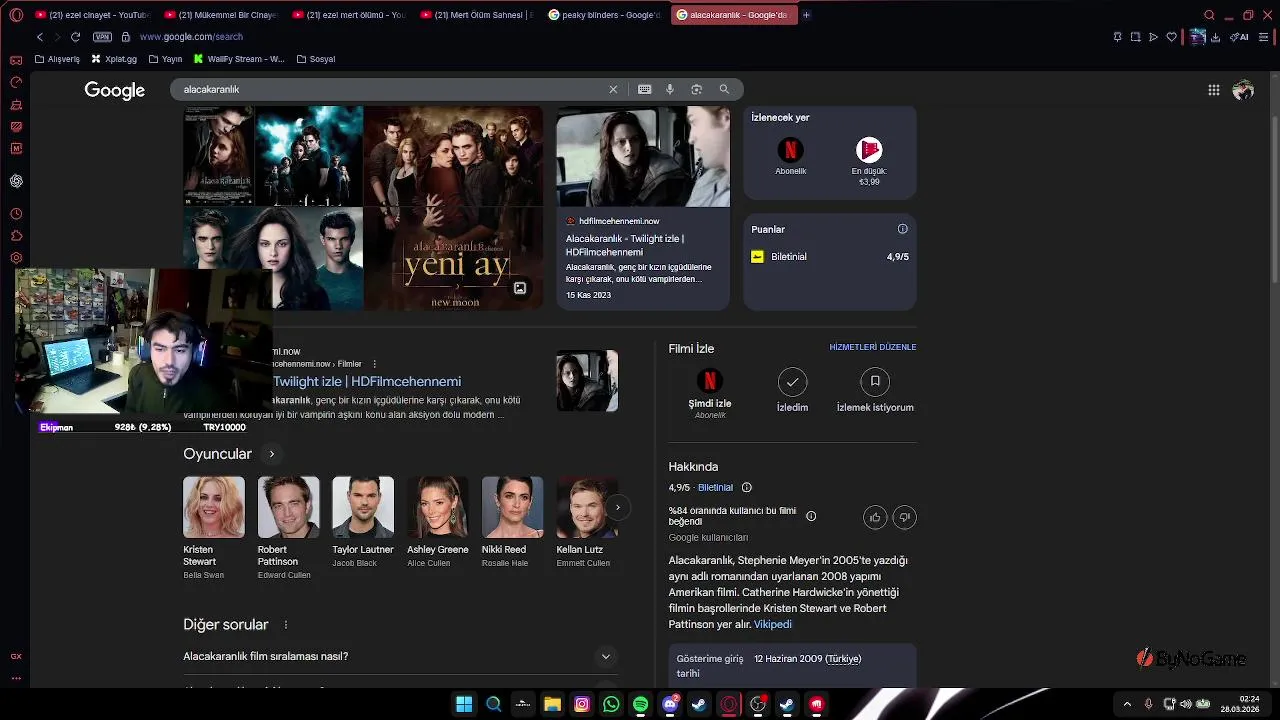Click Puanlar info icon

point(903,229)
